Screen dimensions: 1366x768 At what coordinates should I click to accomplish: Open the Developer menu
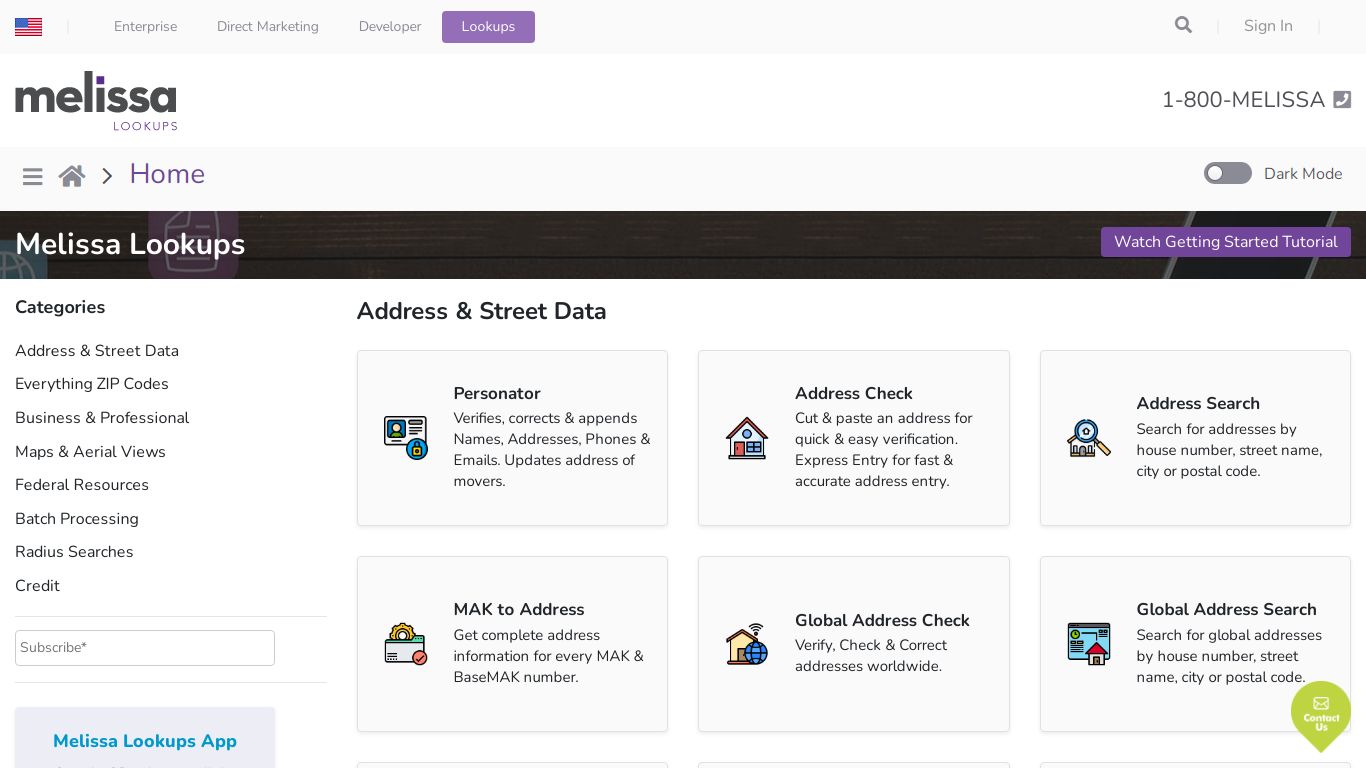point(390,27)
